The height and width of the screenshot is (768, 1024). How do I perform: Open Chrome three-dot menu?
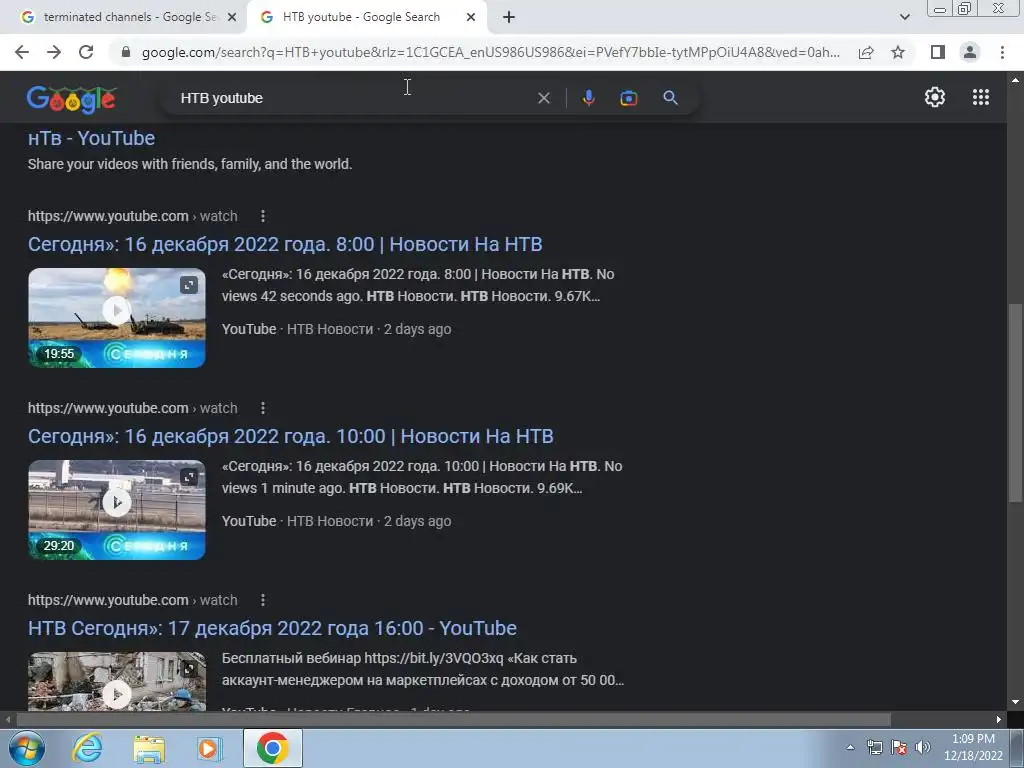coord(1002,52)
